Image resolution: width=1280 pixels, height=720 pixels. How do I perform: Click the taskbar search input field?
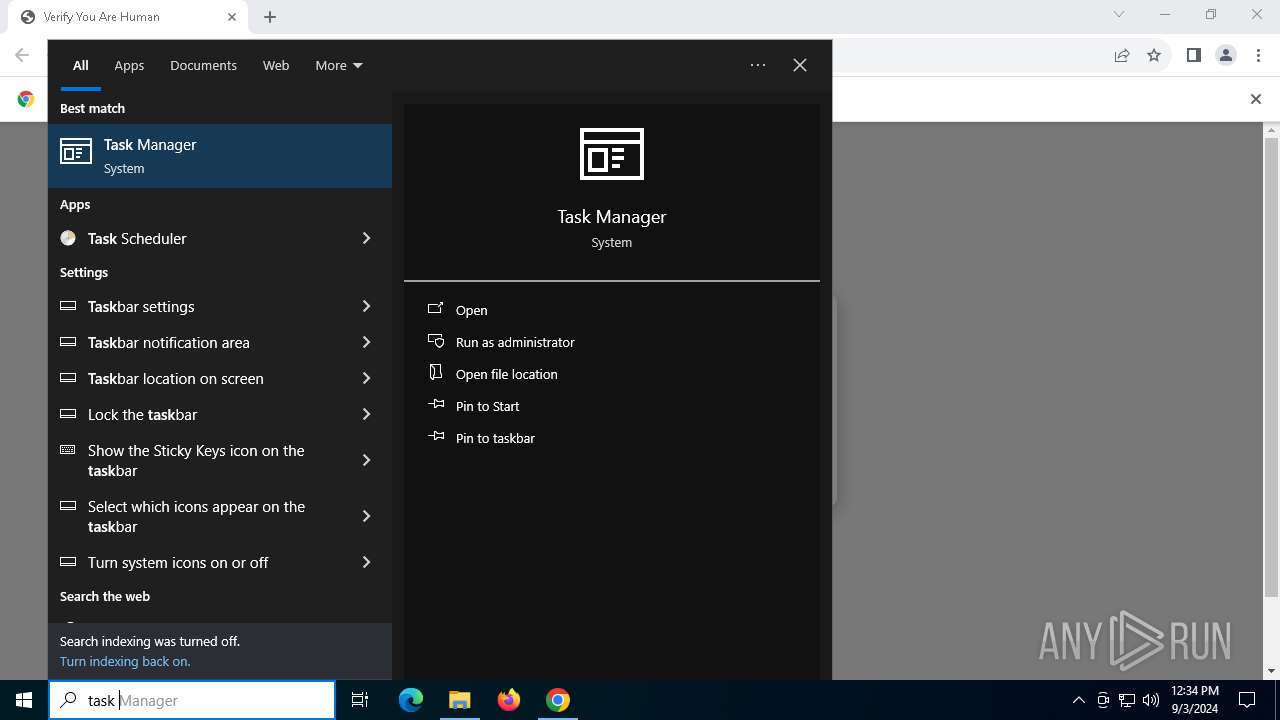pyautogui.click(x=192, y=700)
